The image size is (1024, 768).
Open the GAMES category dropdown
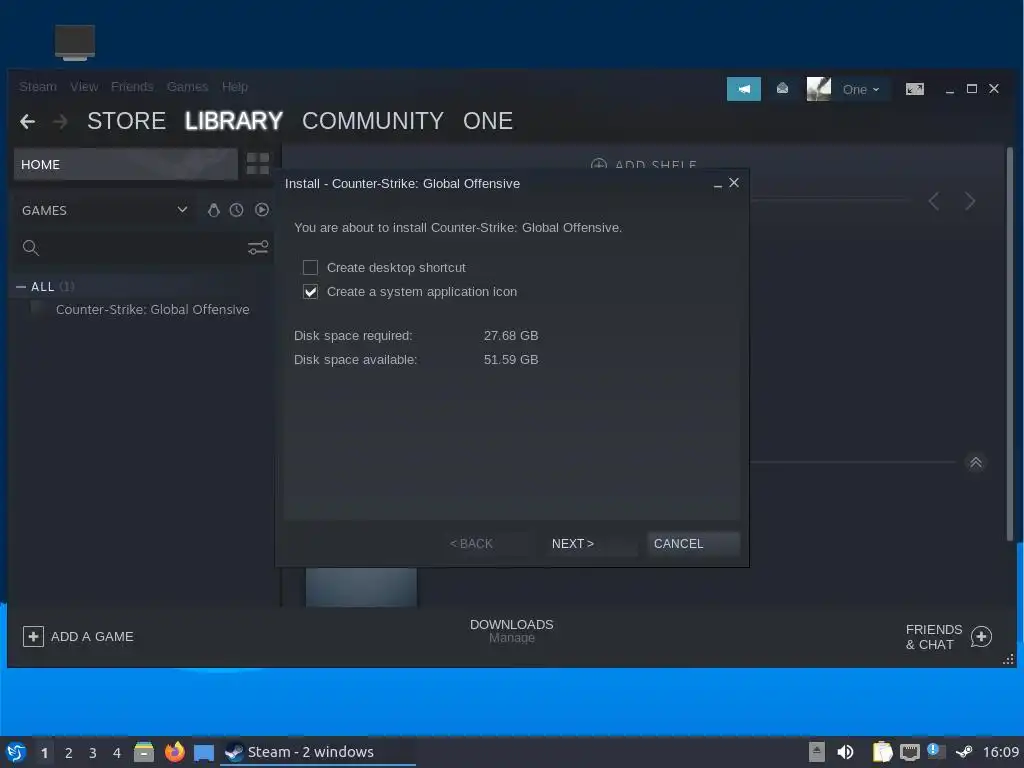tap(104, 210)
